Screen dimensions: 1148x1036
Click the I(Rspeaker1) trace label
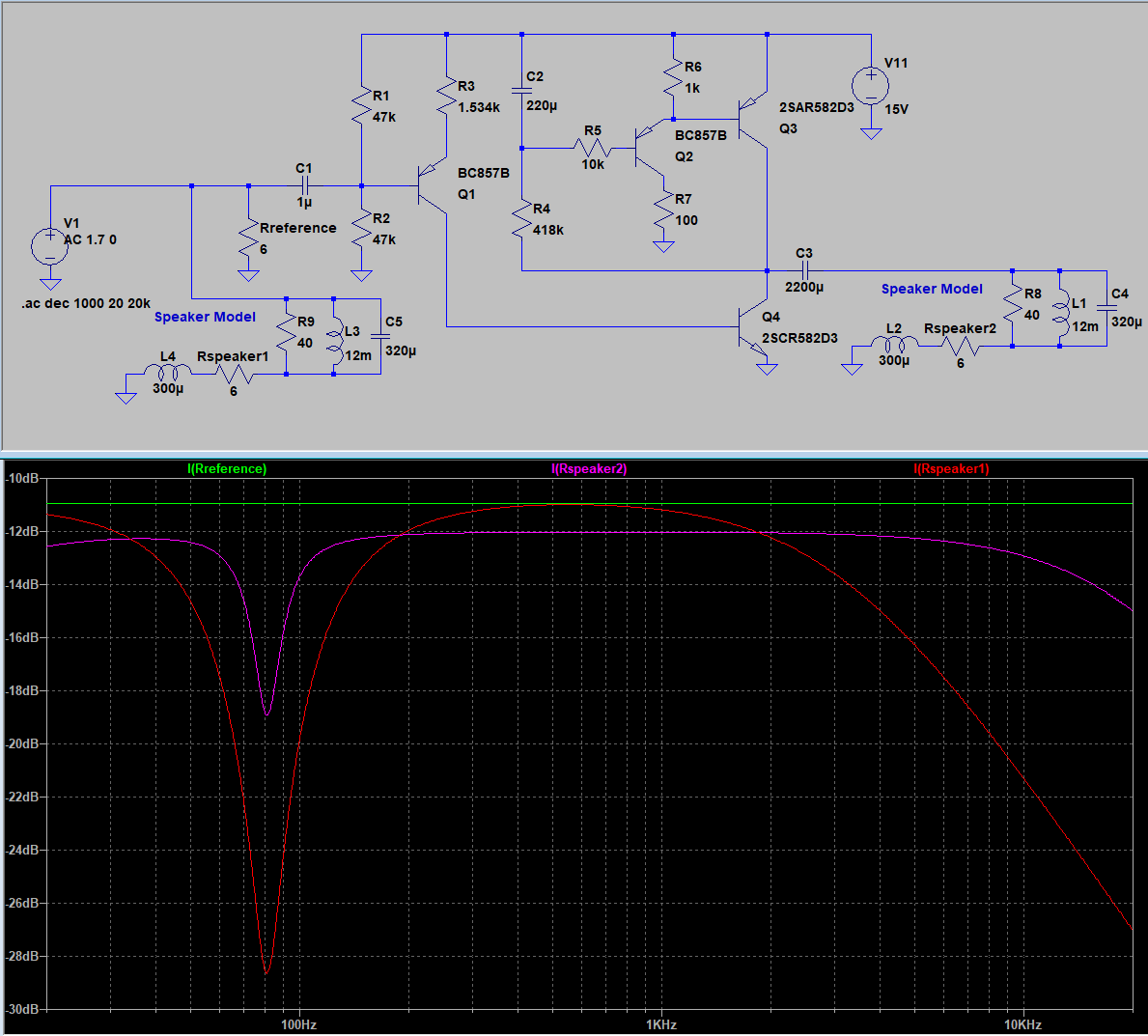coord(952,469)
